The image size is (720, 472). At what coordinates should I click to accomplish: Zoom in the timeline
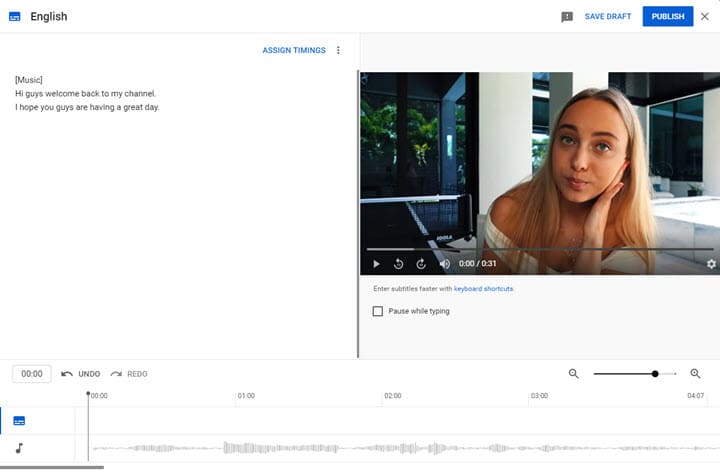(x=696, y=373)
